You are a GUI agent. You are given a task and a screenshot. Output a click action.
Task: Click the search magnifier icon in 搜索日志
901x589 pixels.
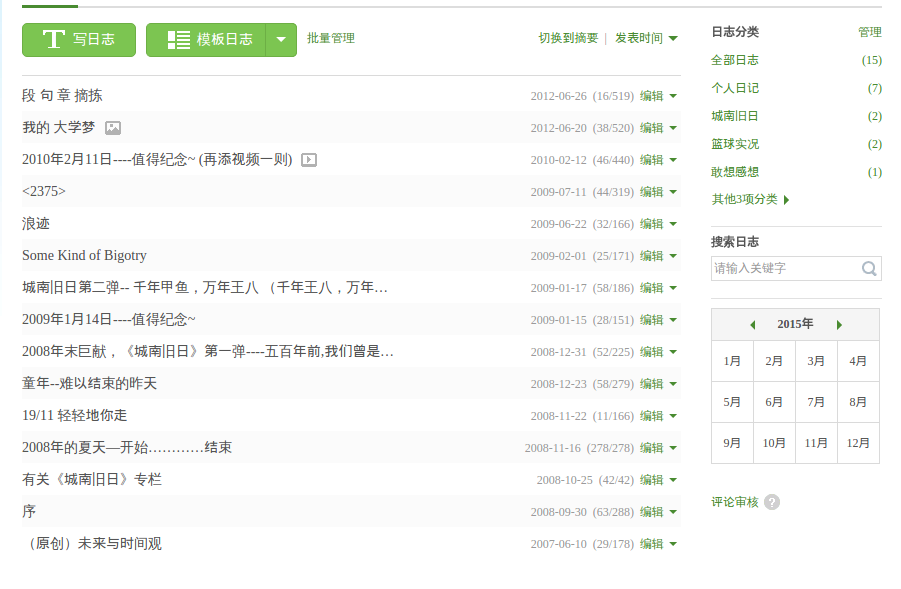coord(869,268)
